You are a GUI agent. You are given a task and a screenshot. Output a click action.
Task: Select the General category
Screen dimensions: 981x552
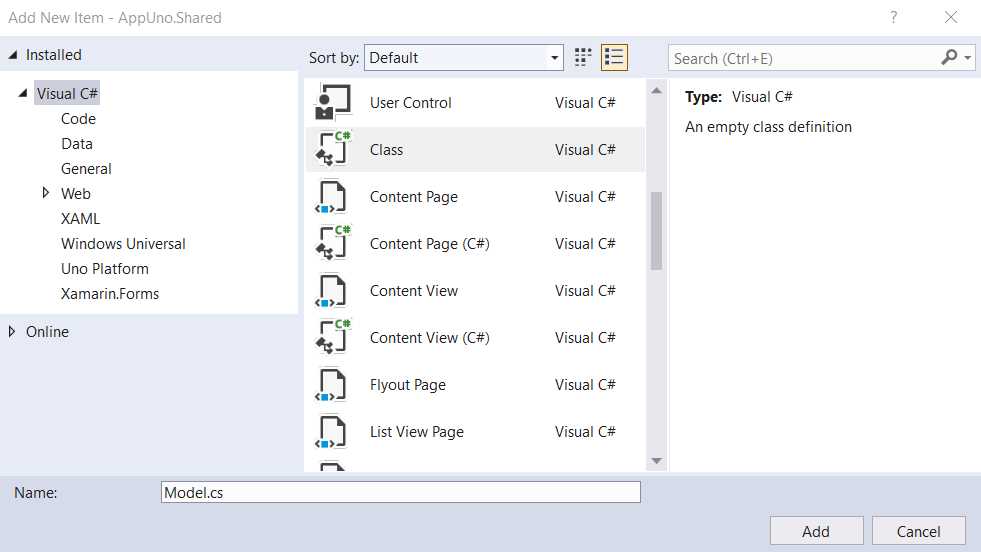(x=86, y=168)
